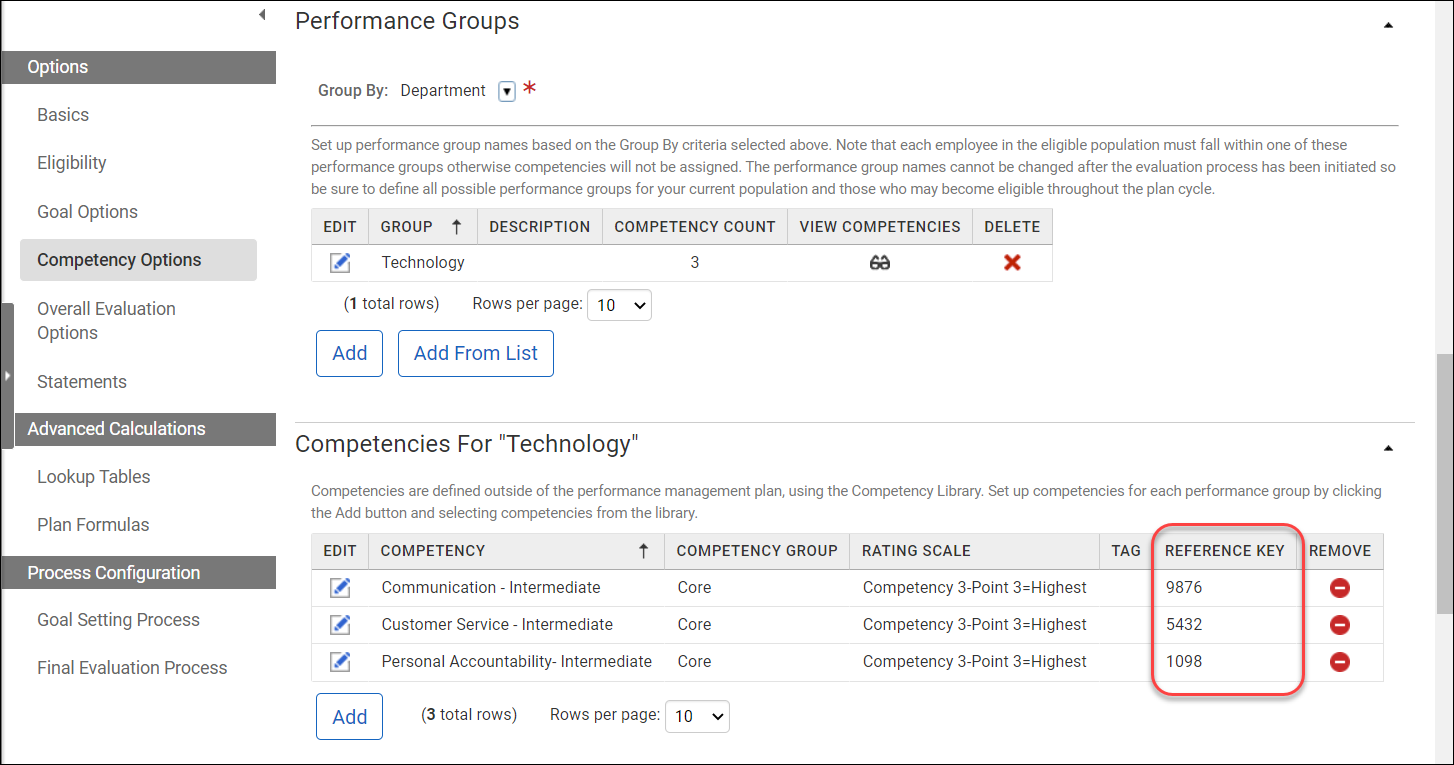View competencies for Technology group
1454x765 pixels.
(x=880, y=263)
